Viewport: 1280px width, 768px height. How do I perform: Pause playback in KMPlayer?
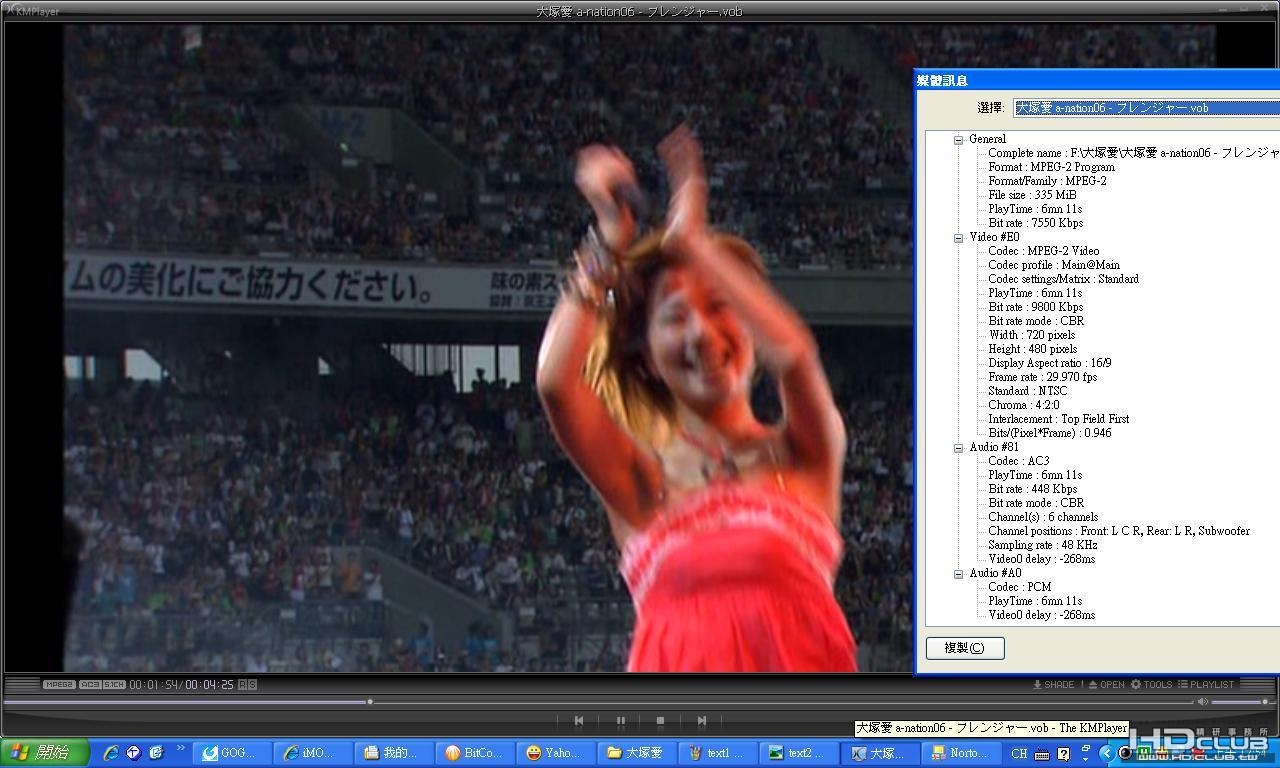(x=620, y=720)
